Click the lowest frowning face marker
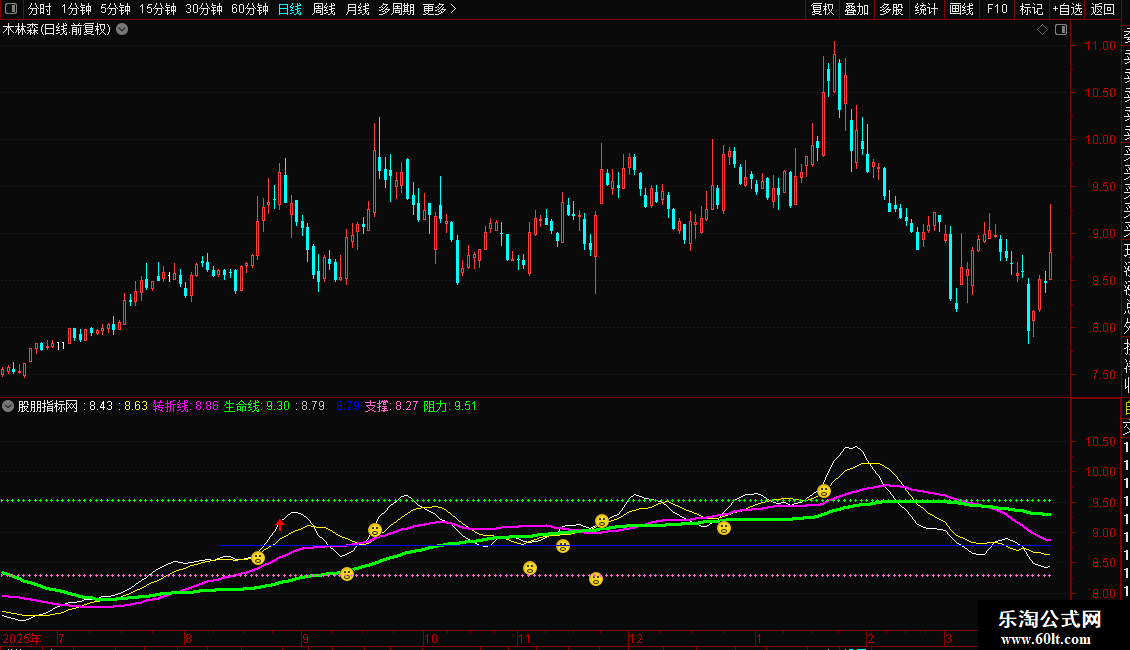 pos(596,579)
